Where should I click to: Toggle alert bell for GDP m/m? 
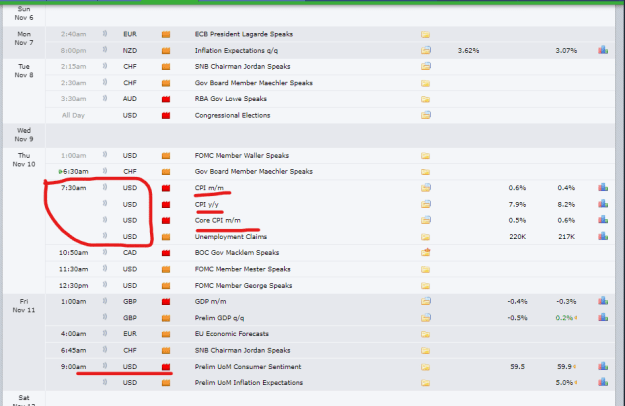point(105,301)
